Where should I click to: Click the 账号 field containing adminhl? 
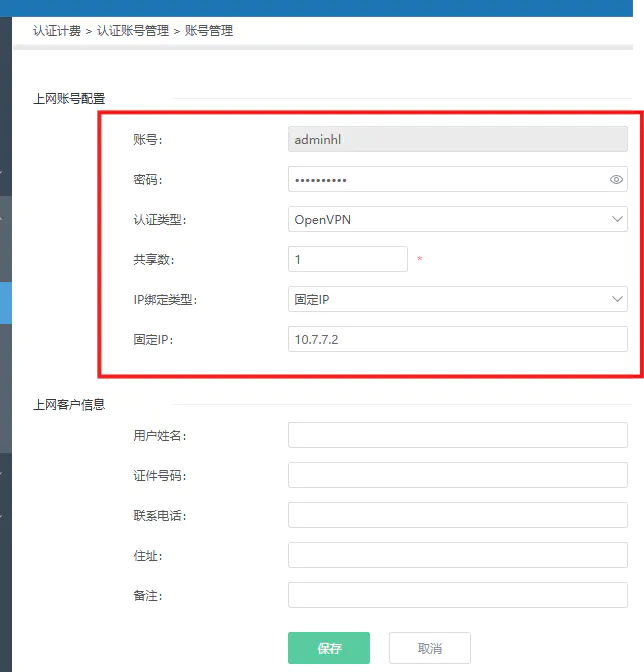point(457,140)
